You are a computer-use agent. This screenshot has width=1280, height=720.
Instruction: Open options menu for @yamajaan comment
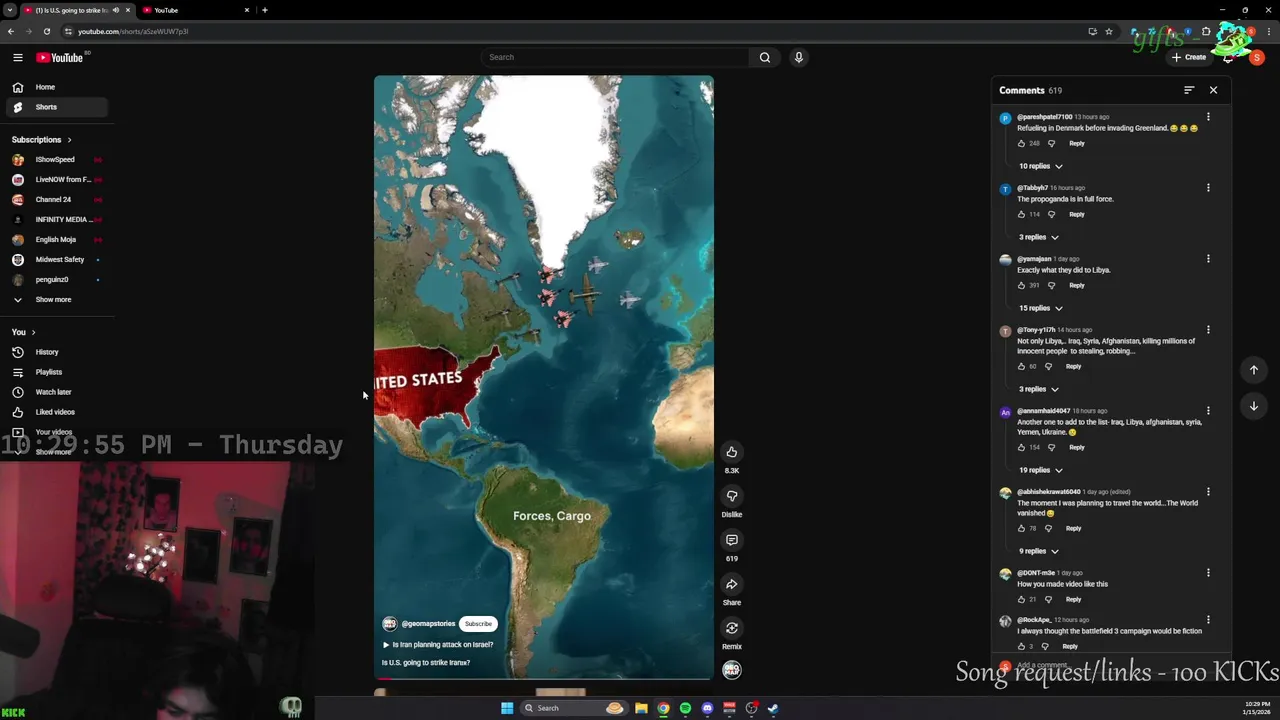pos(1208,259)
